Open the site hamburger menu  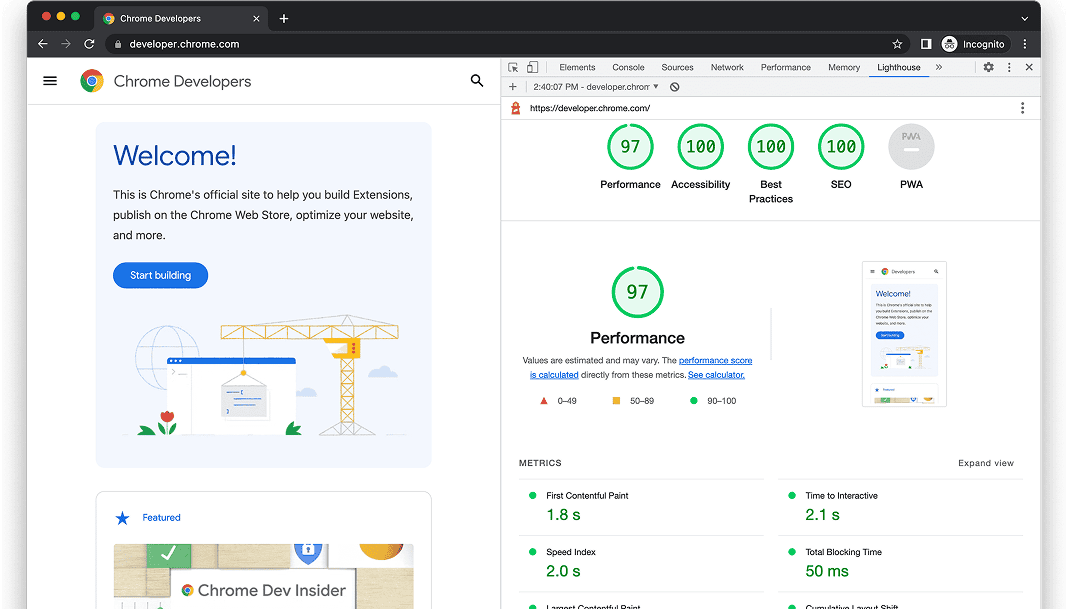50,81
